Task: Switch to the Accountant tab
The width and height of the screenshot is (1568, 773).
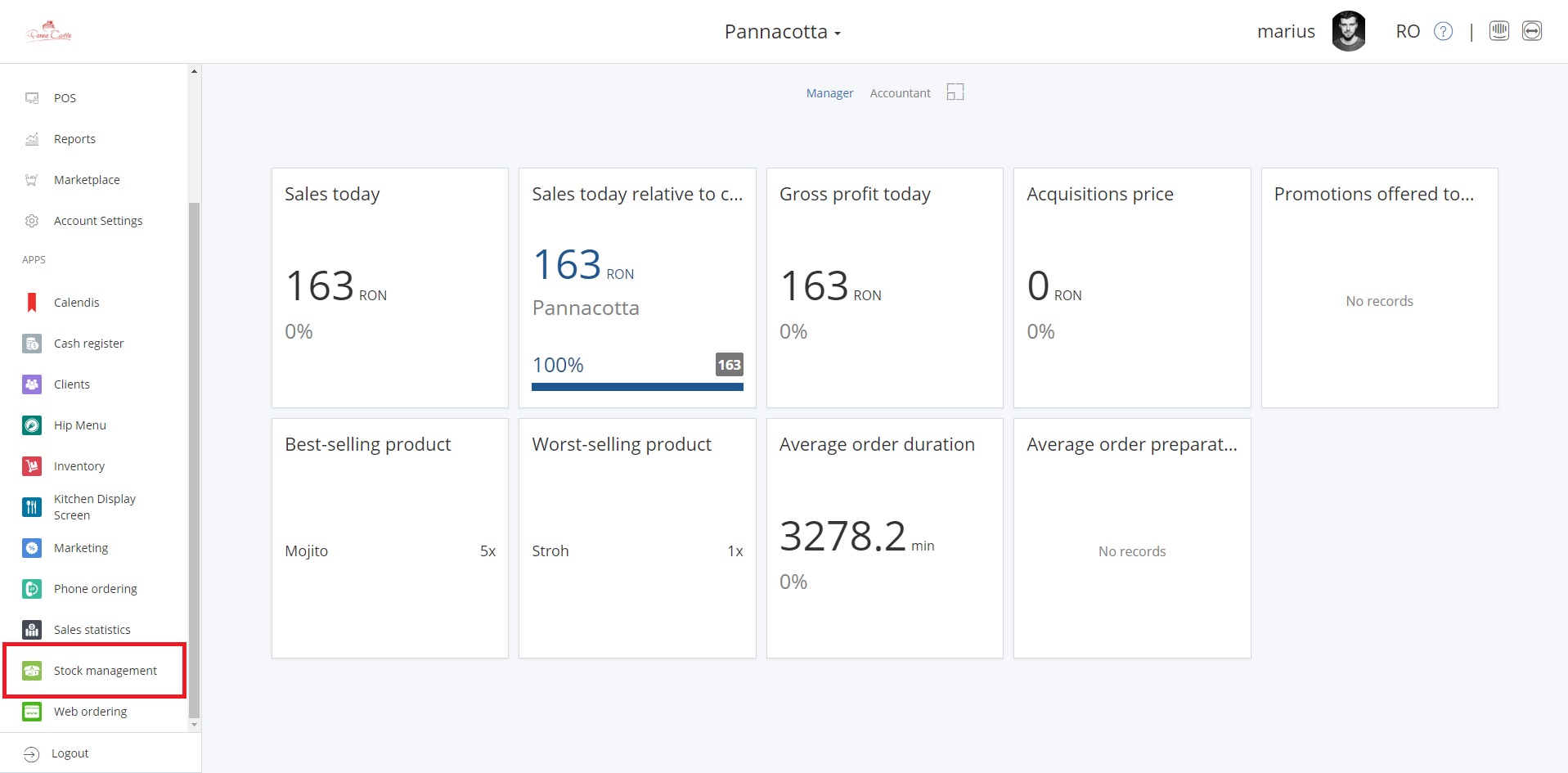Action: 900,93
